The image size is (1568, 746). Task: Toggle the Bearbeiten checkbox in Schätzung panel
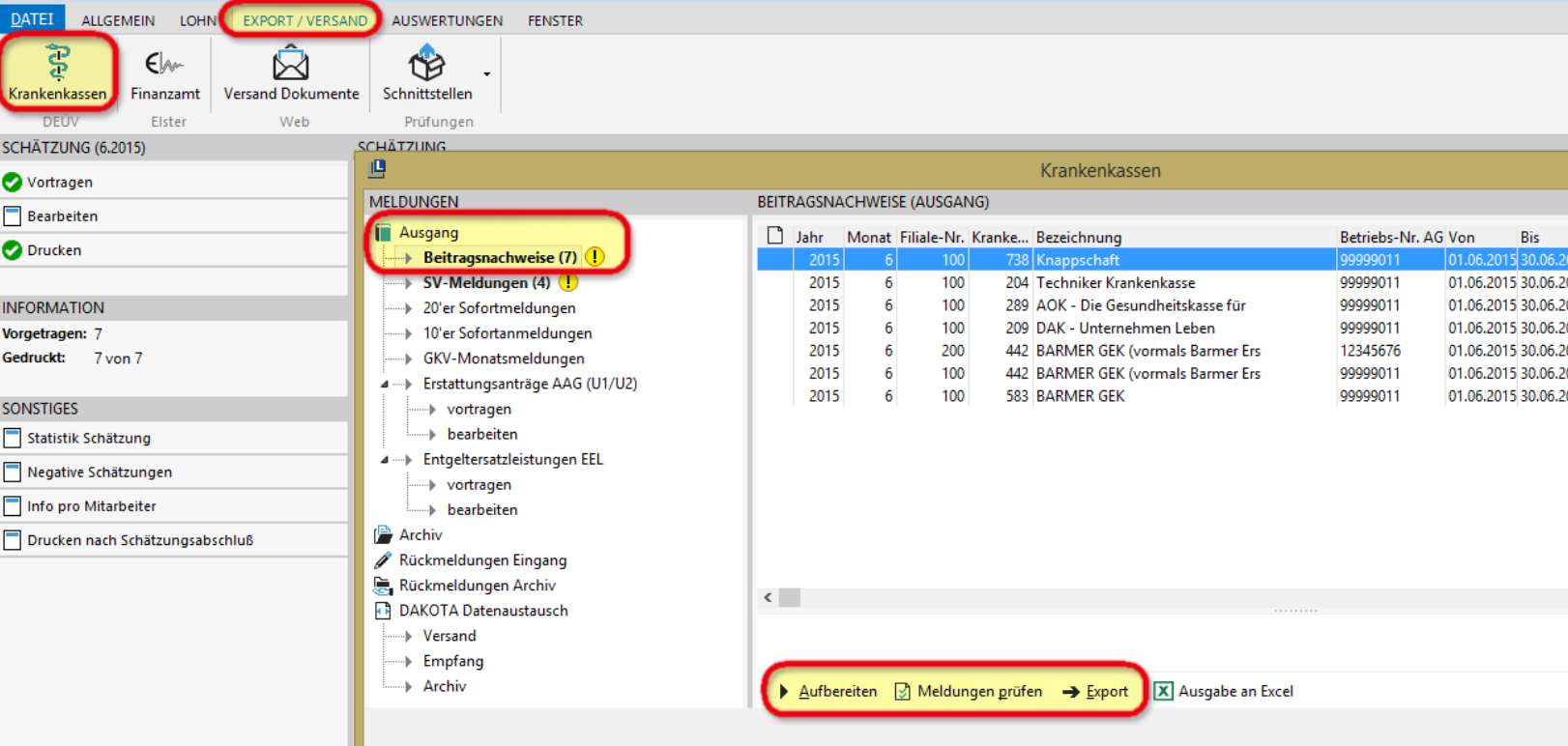(13, 215)
